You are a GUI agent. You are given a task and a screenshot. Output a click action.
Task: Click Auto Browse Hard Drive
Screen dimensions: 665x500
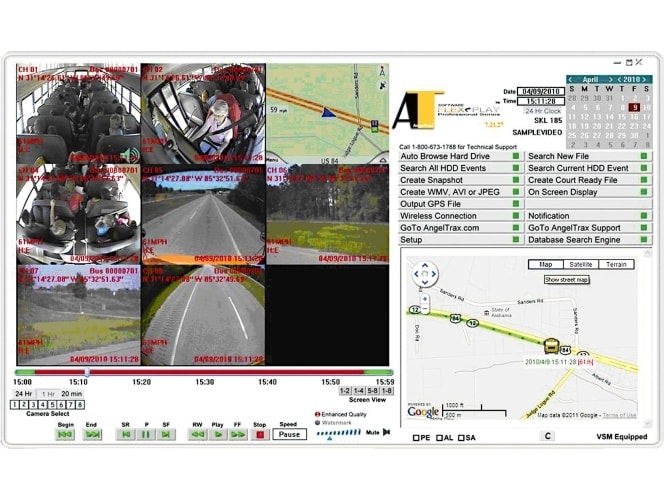pyautogui.click(x=461, y=156)
